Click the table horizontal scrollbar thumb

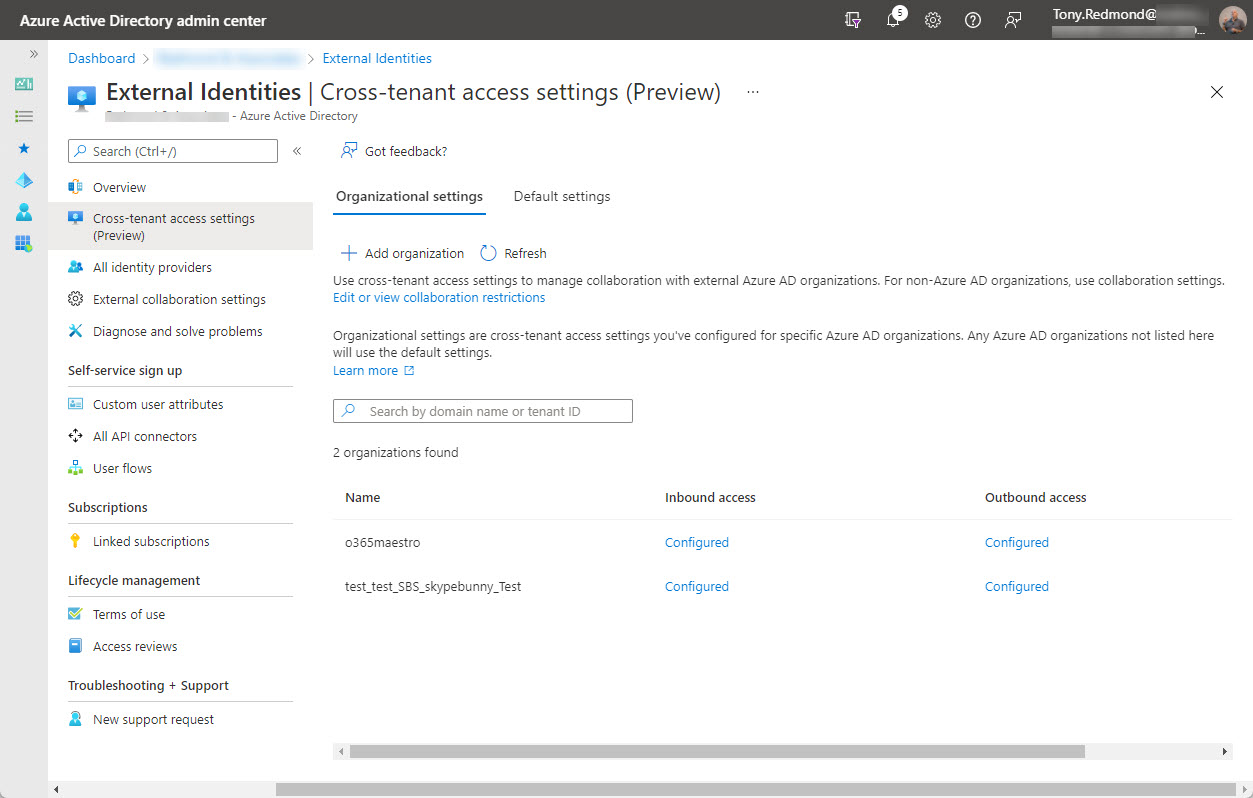pyautogui.click(x=717, y=751)
